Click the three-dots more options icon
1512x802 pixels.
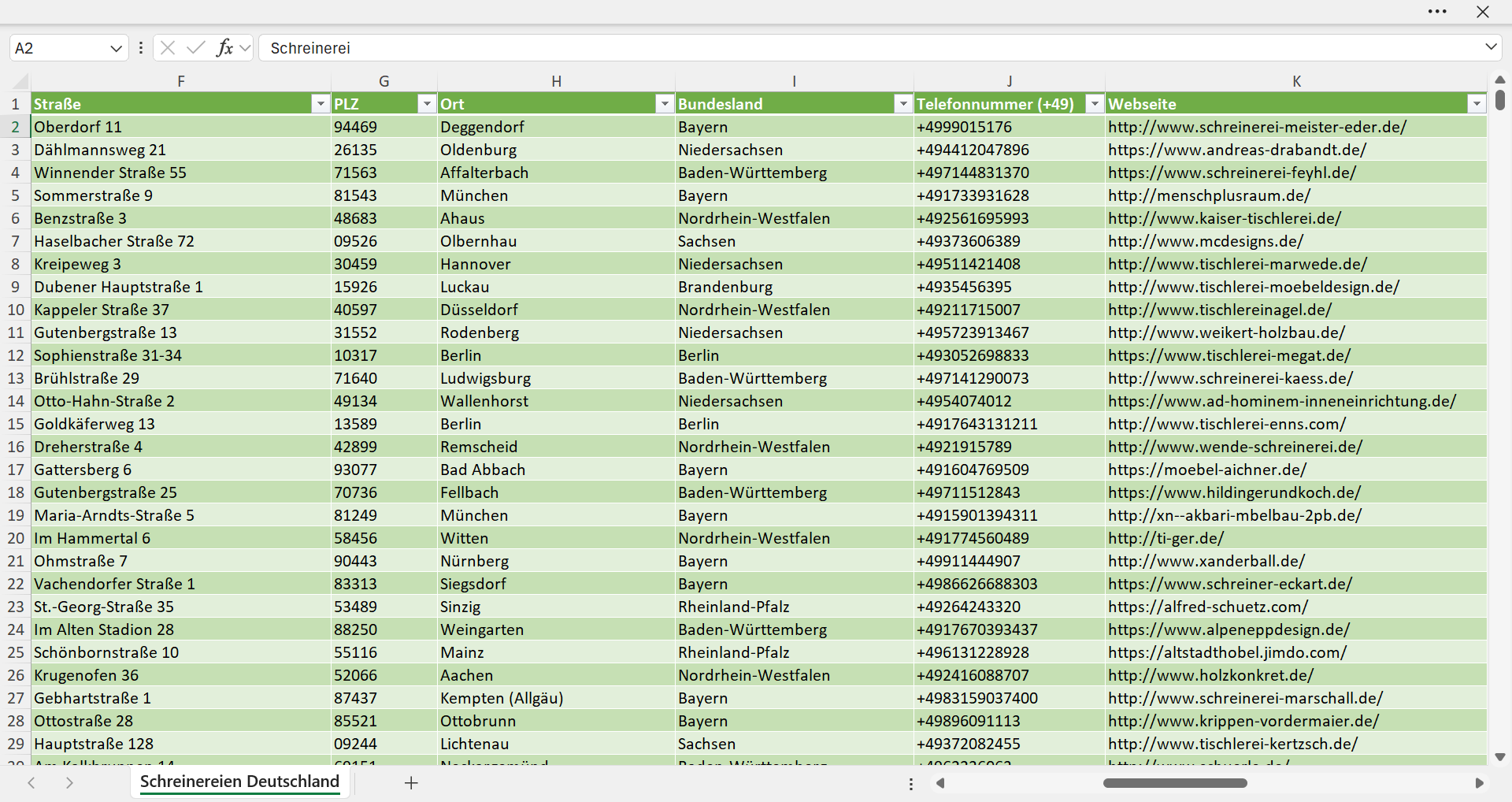point(1437,12)
